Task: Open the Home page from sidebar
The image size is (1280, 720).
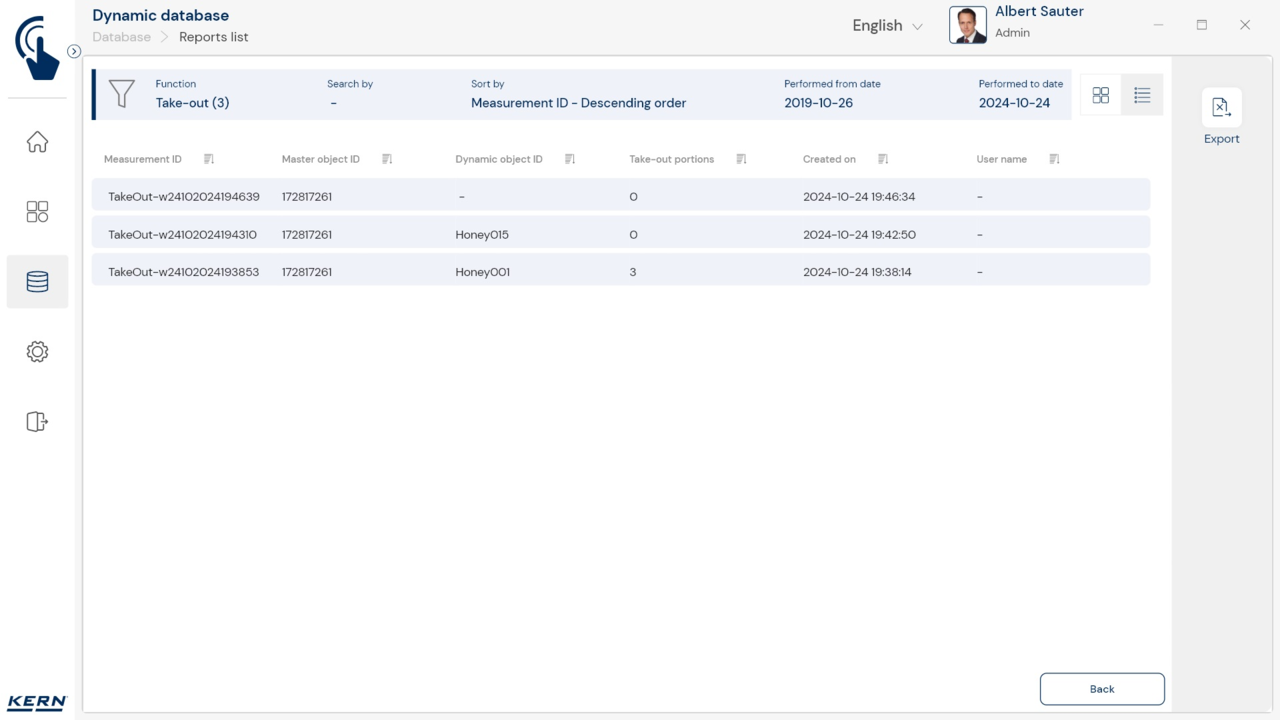Action: coord(37,142)
